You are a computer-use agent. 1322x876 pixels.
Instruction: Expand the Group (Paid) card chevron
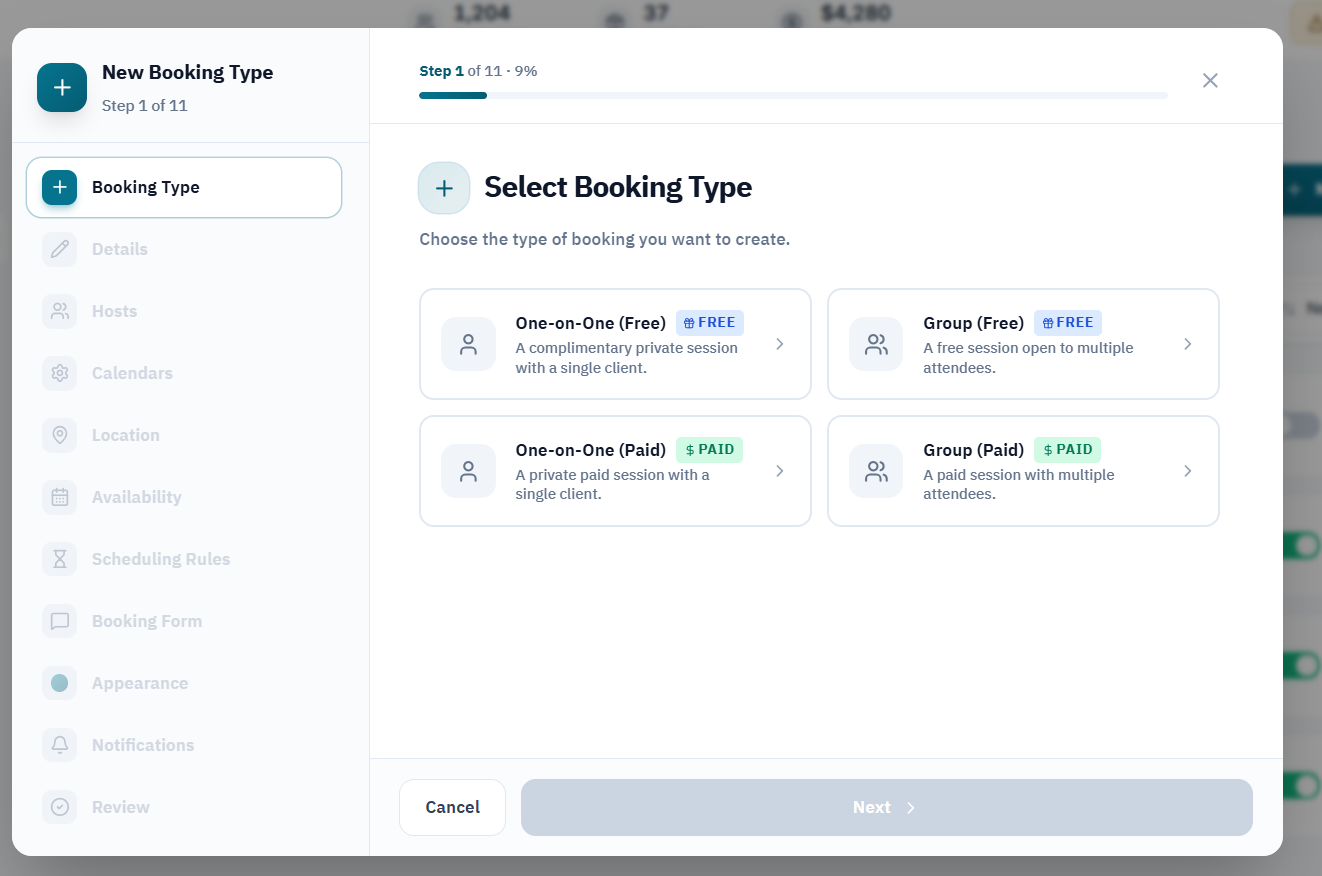click(1188, 471)
